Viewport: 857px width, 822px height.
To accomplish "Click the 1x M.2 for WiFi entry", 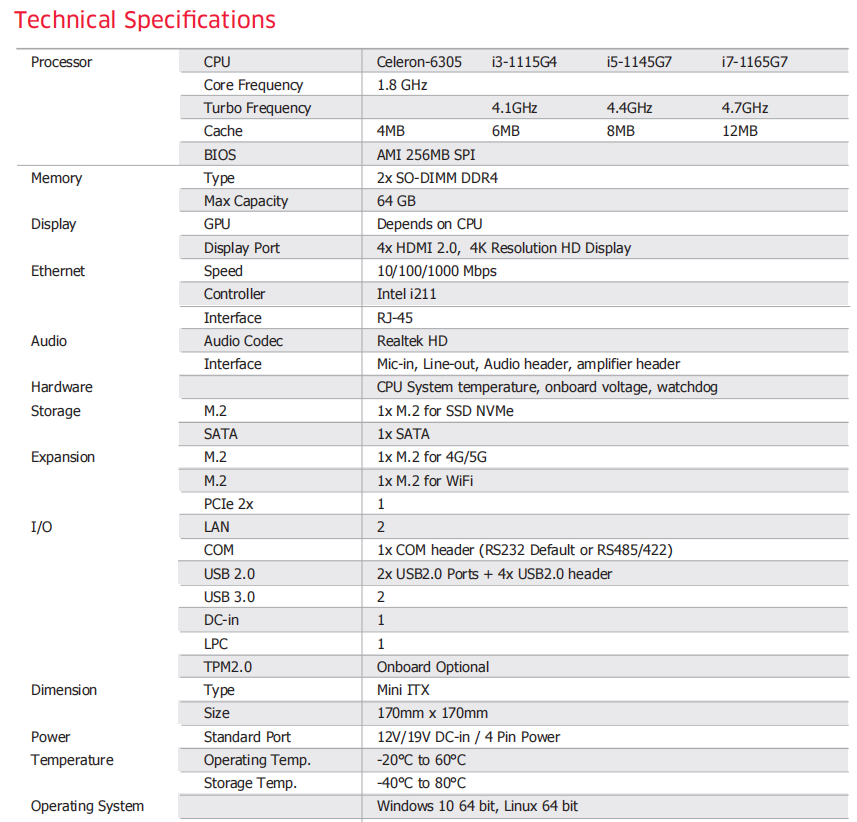I will click(x=425, y=481).
